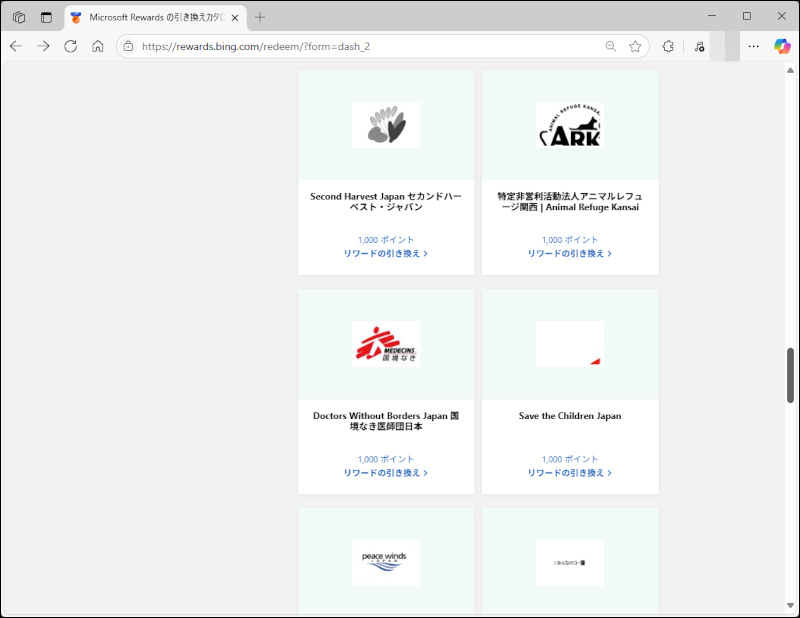Open a new tab with plus button
This screenshot has width=800, height=618.
[x=260, y=17]
